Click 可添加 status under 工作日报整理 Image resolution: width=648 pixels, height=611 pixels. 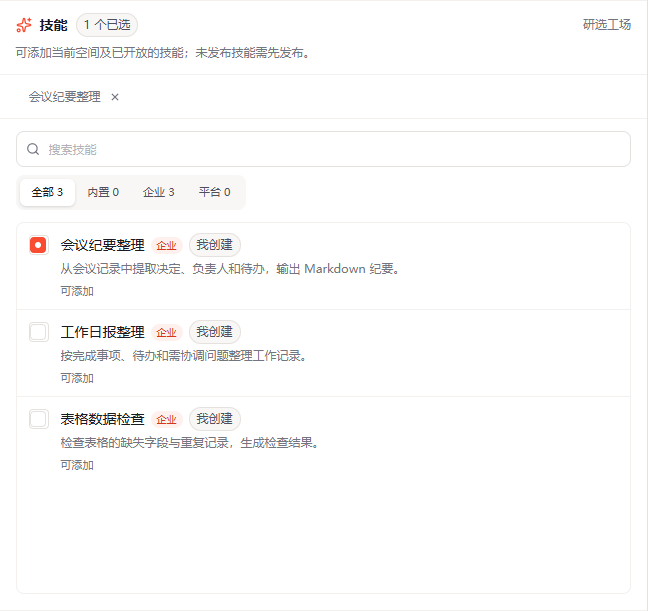[x=77, y=378]
